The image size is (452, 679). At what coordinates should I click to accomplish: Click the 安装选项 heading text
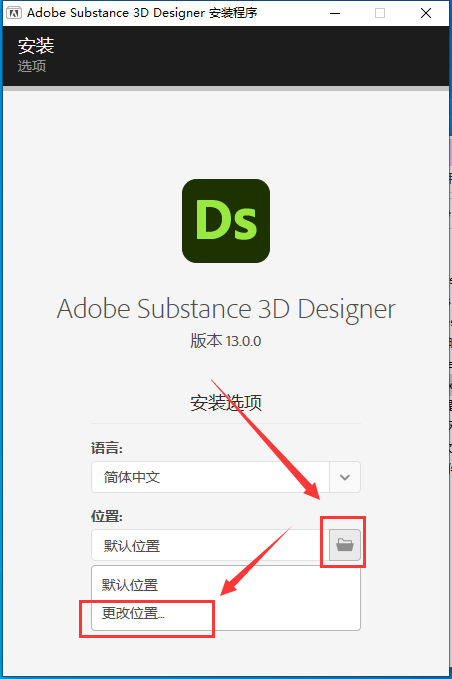tap(226, 403)
